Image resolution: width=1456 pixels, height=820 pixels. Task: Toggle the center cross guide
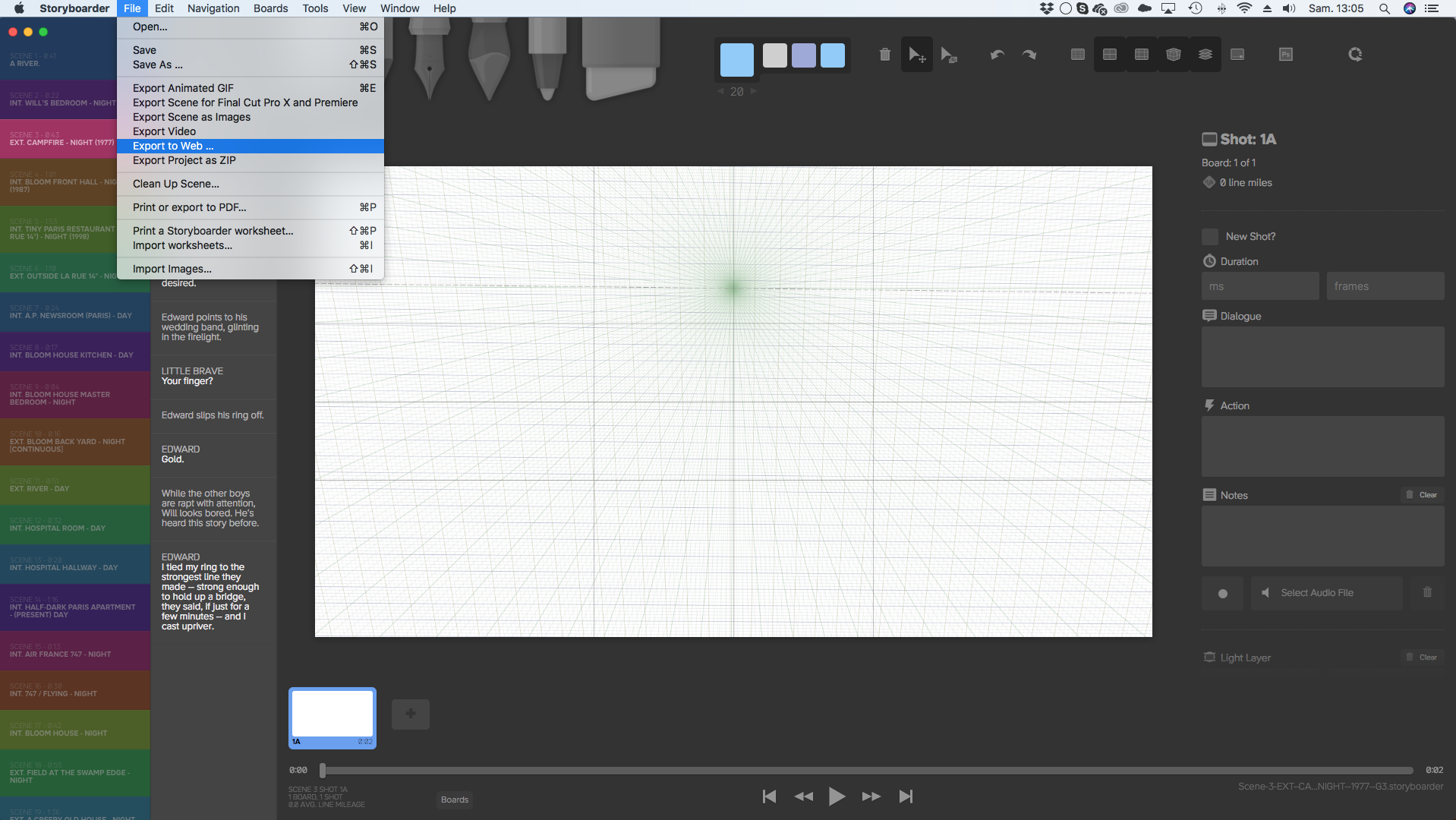coord(1110,55)
